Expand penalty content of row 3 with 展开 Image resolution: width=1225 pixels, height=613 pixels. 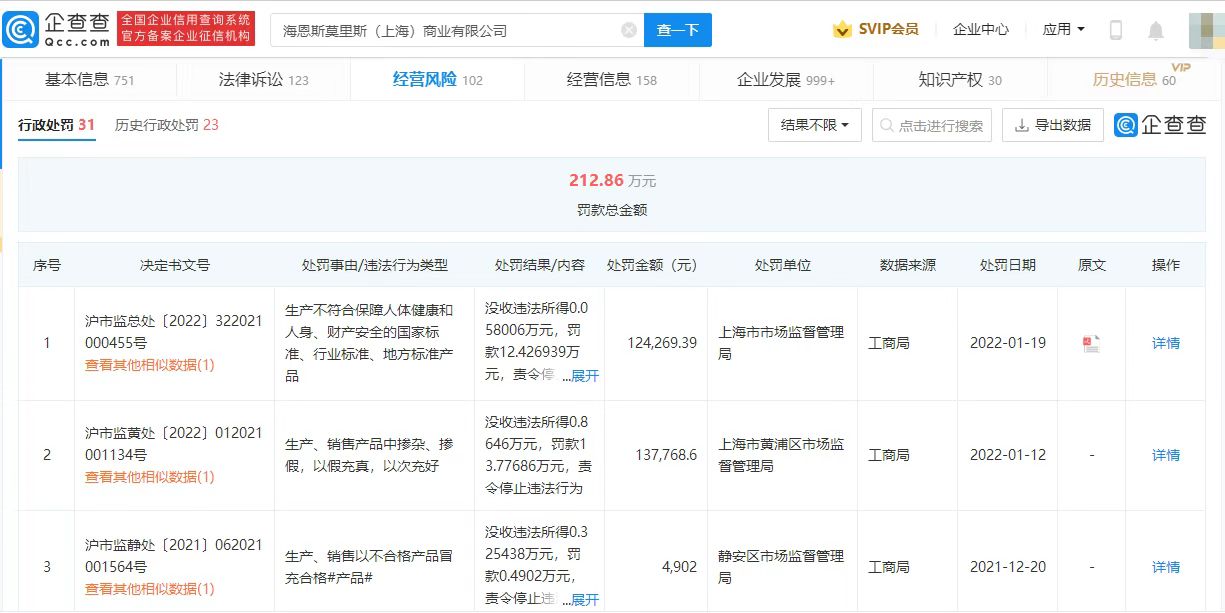tap(585, 600)
